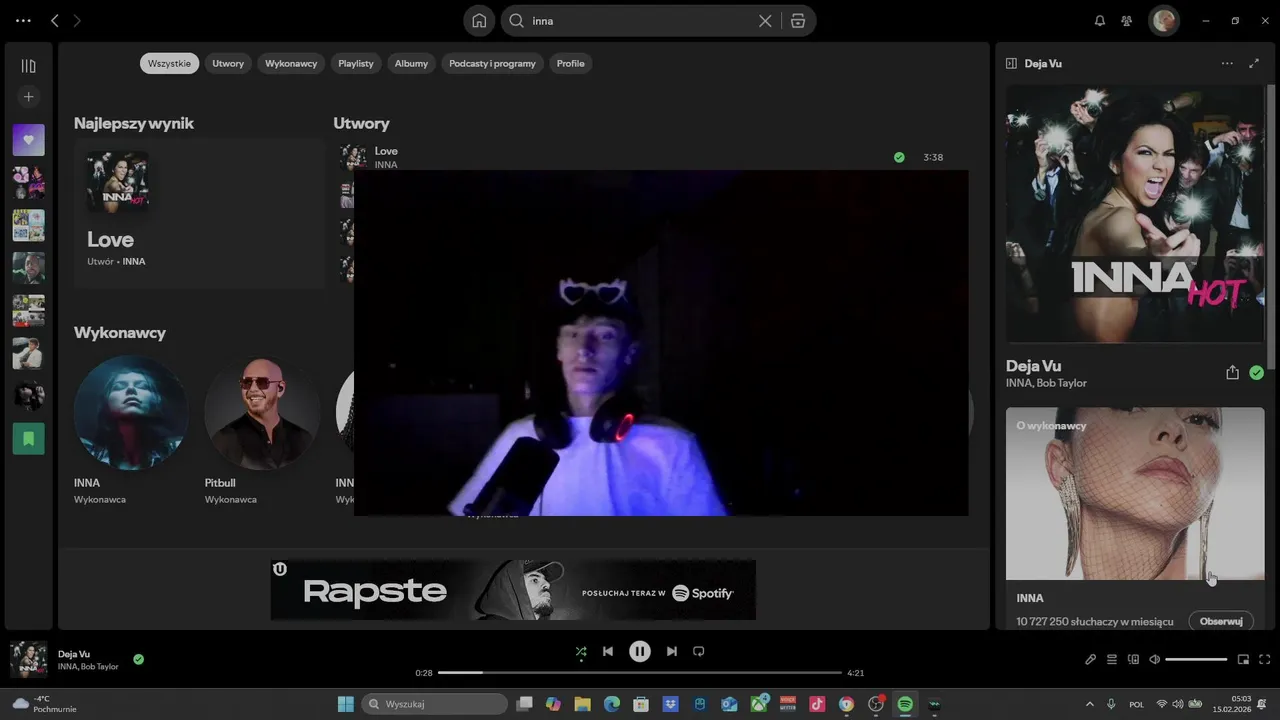Open the O wykonawcy artist card

pos(1135,518)
